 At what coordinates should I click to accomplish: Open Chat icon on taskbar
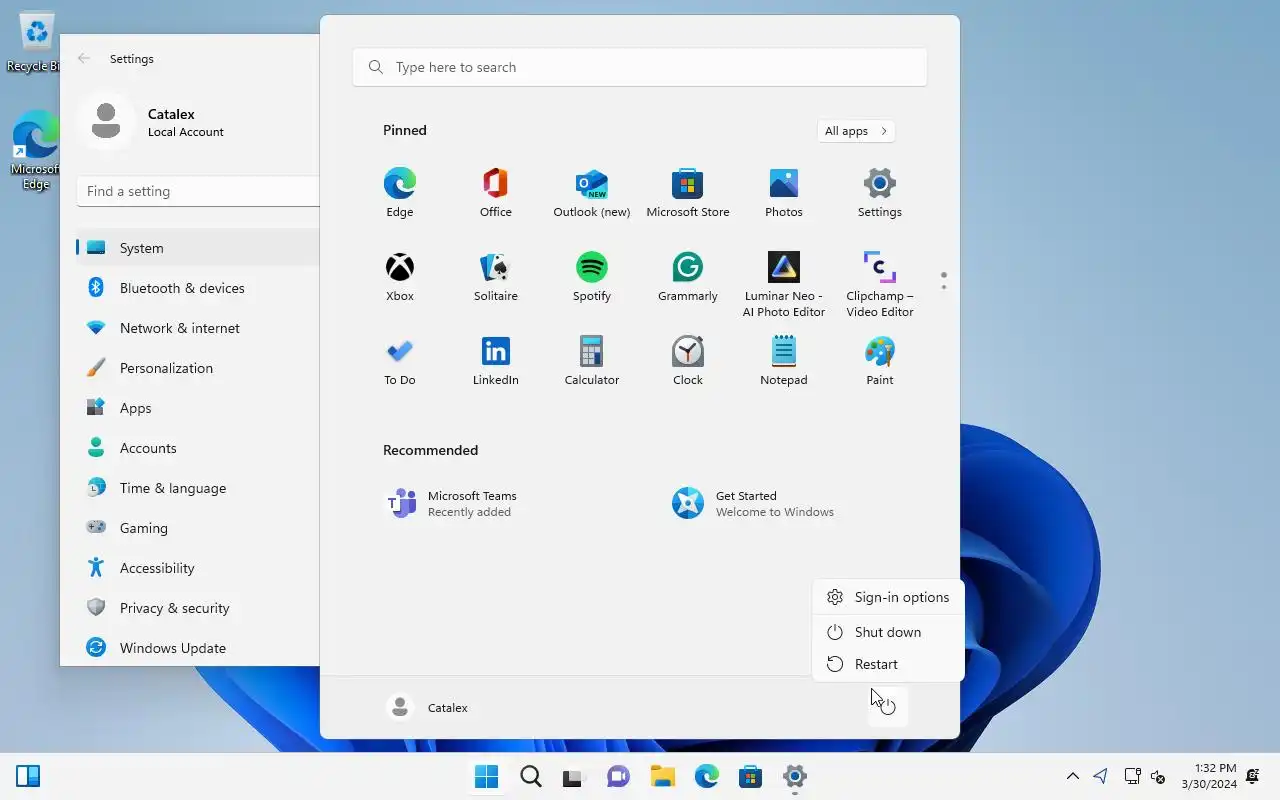[x=618, y=776]
